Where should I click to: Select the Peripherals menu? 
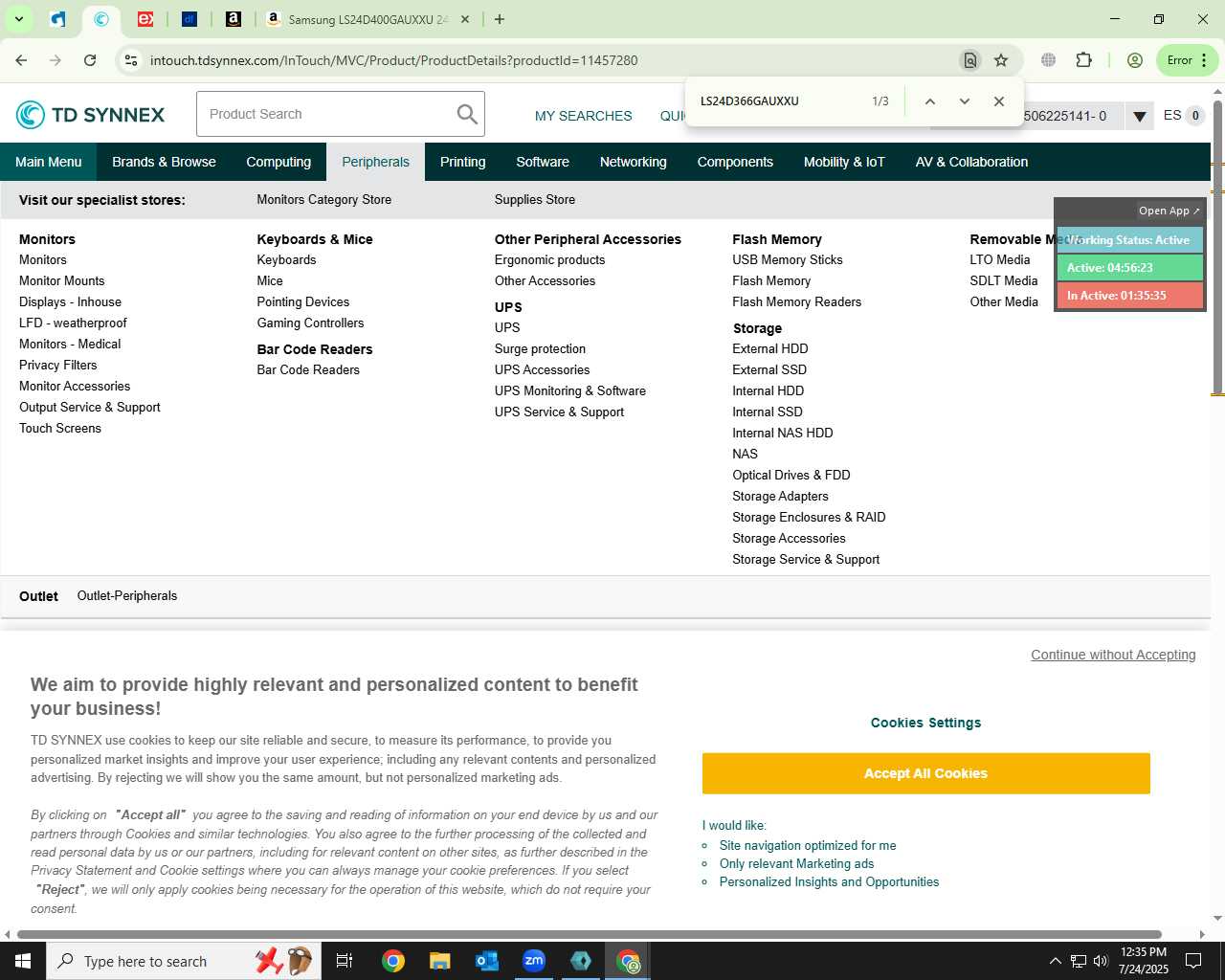[375, 162]
